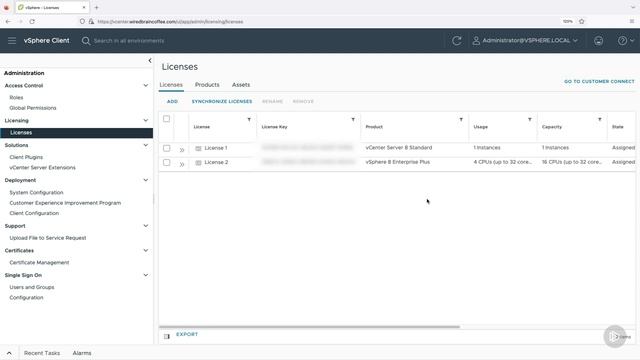
Task: Collapse the Solutions section
Action: (x=146, y=145)
